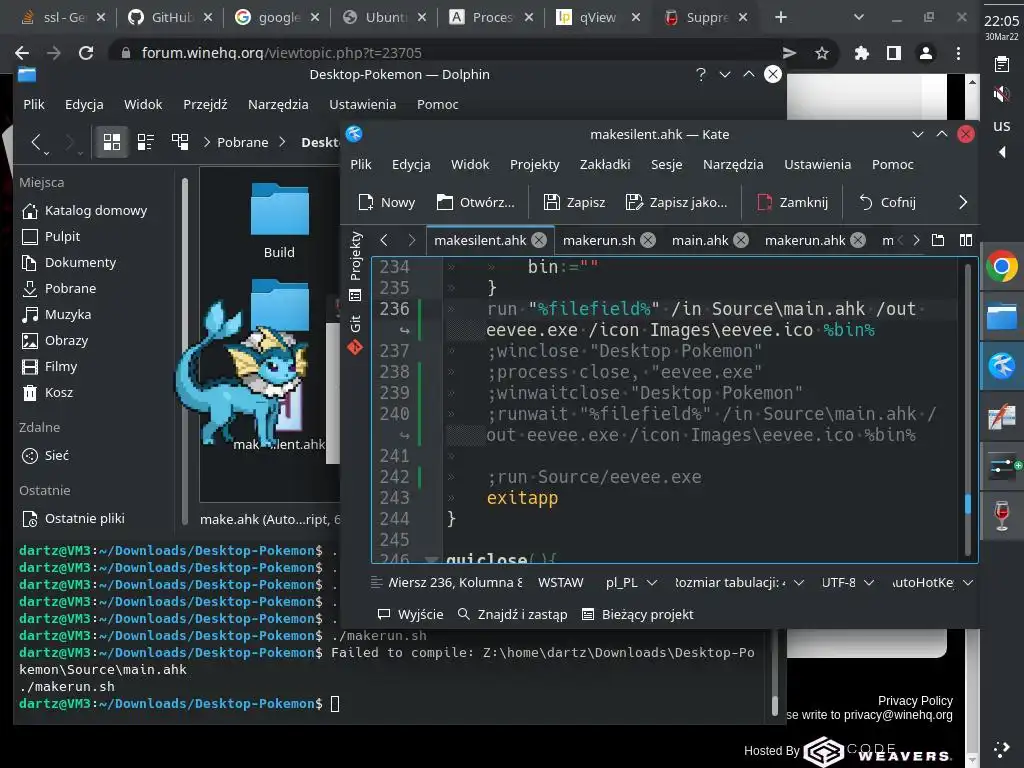Click the Build folder in Dolphin

tap(280, 221)
